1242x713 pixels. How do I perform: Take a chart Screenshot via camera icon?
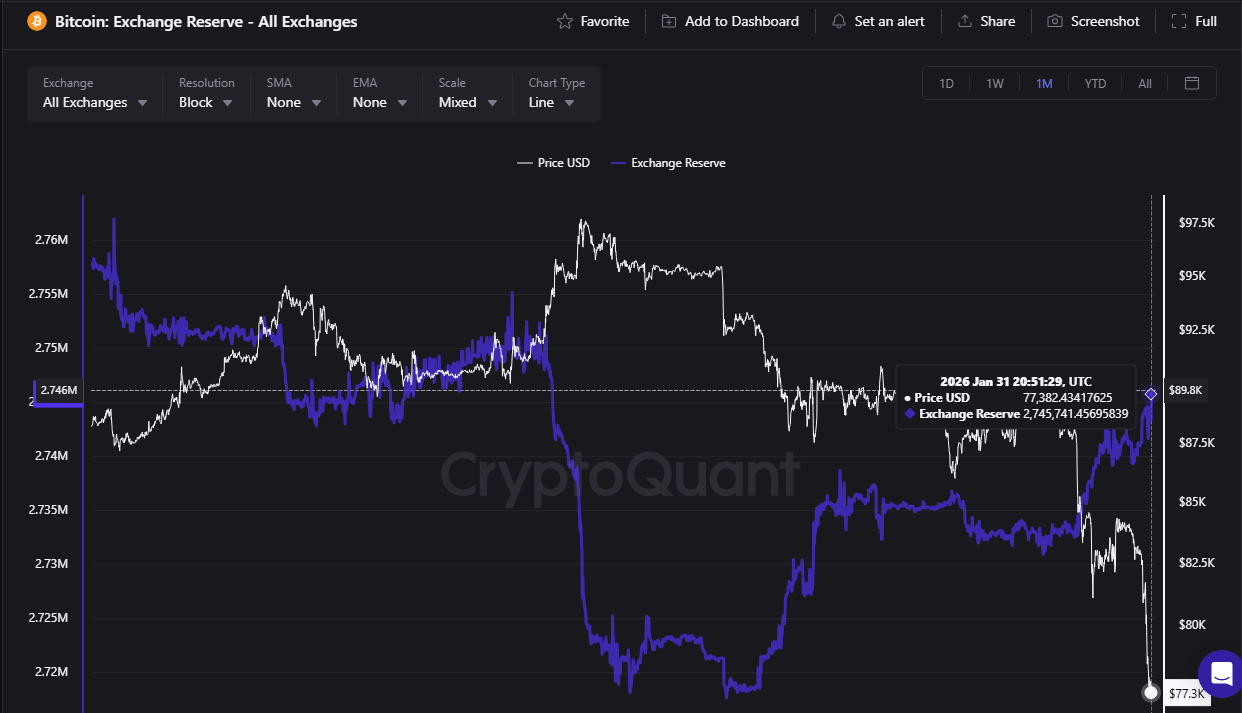tap(1055, 21)
